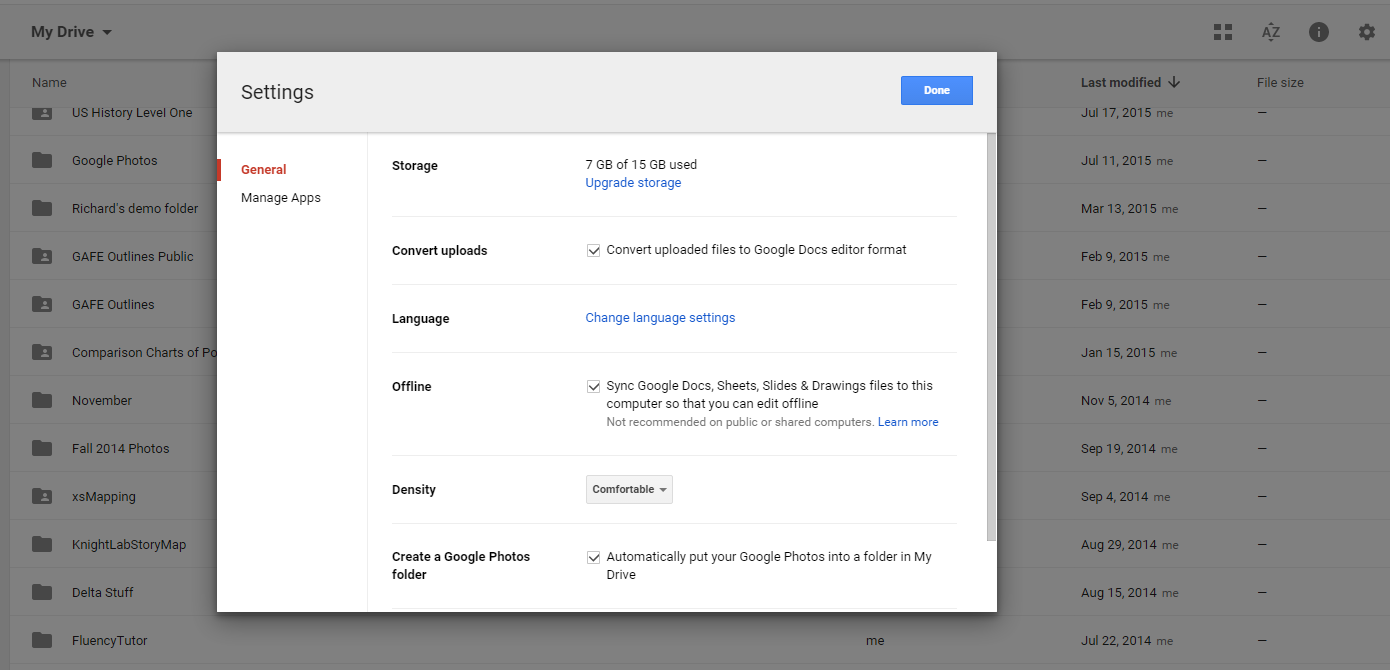The image size is (1390, 670).
Task: Show details info icon
Action: [1319, 32]
